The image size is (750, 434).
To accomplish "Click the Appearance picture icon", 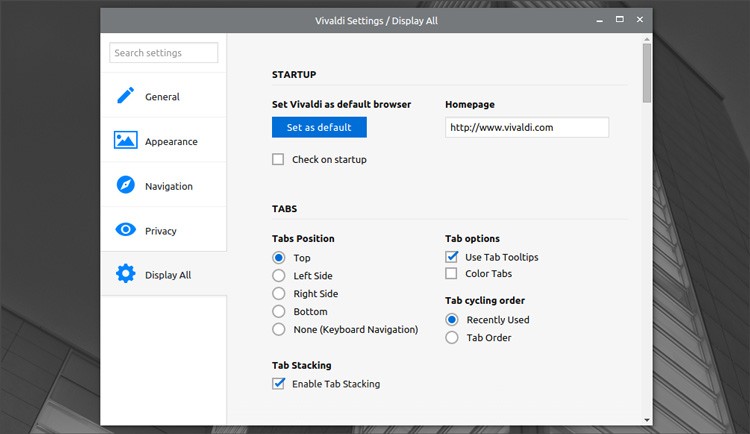I will (125, 141).
